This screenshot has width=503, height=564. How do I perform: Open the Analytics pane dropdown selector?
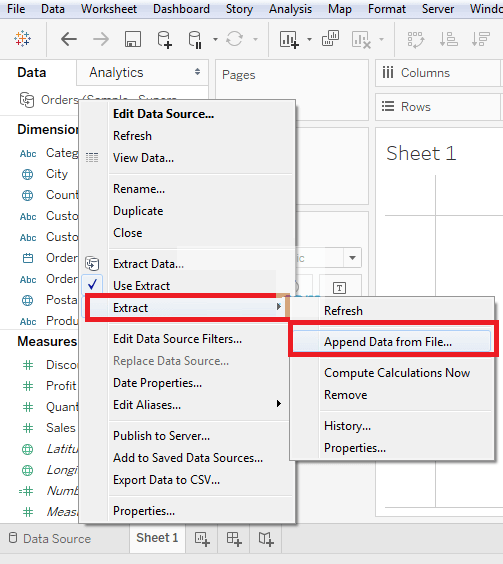click(142, 72)
